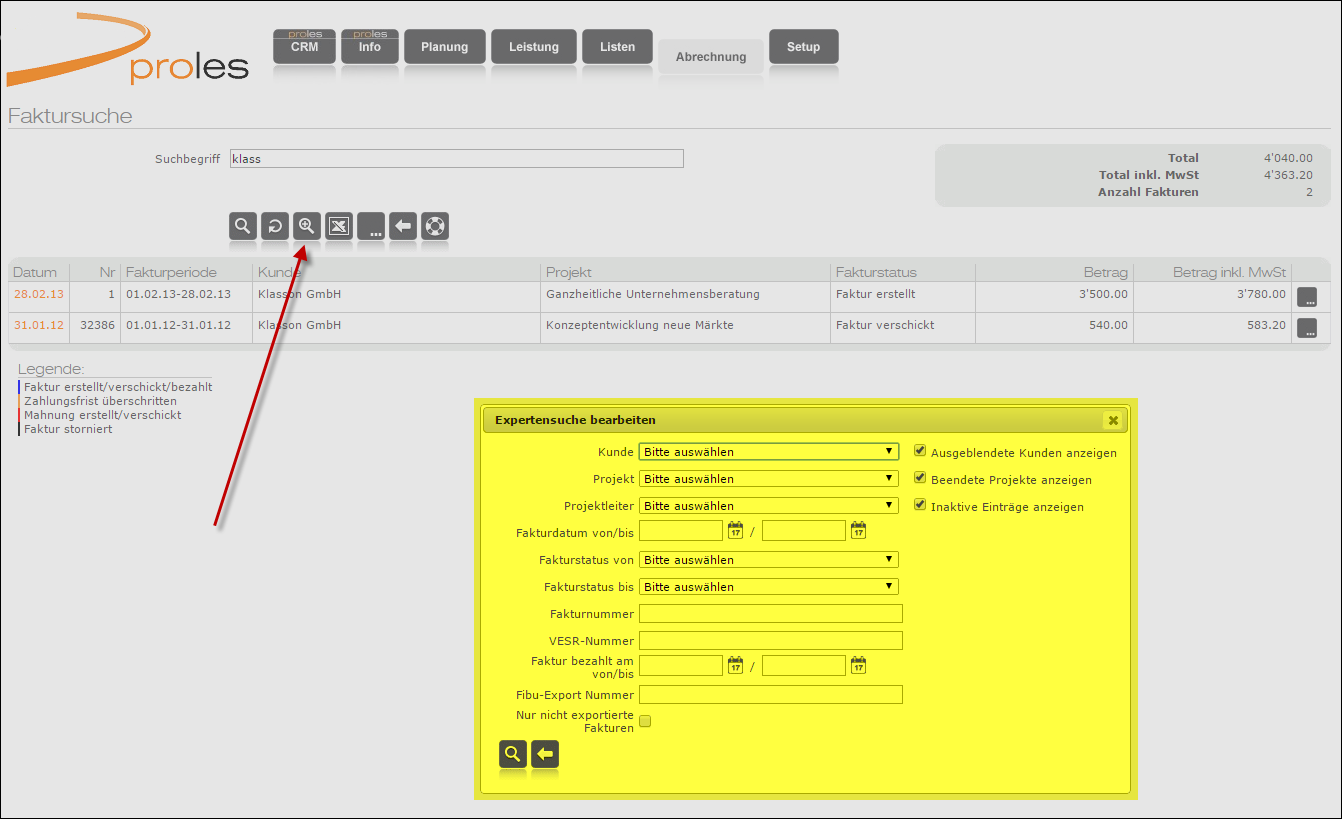Viewport: 1342px width, 819px height.
Task: Uncheck Ausgeblendete Kunden anzeigen
Action: [920, 452]
